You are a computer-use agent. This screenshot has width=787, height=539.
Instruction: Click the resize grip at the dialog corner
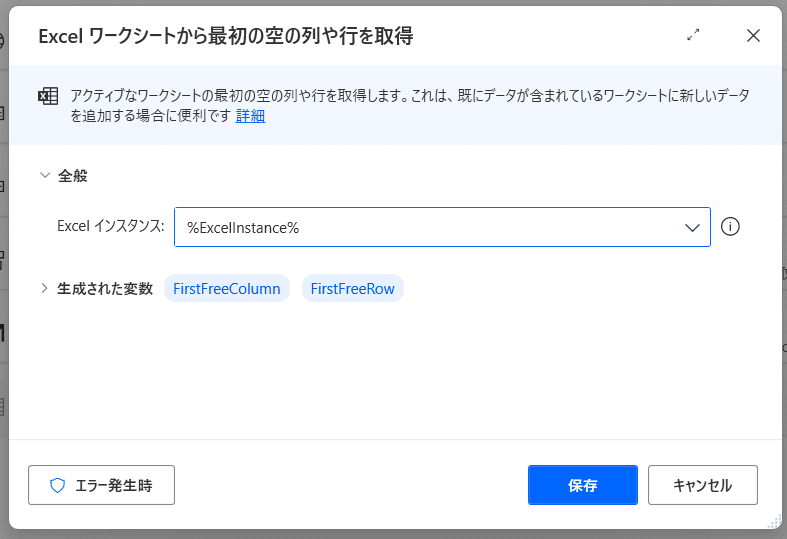tap(775, 522)
